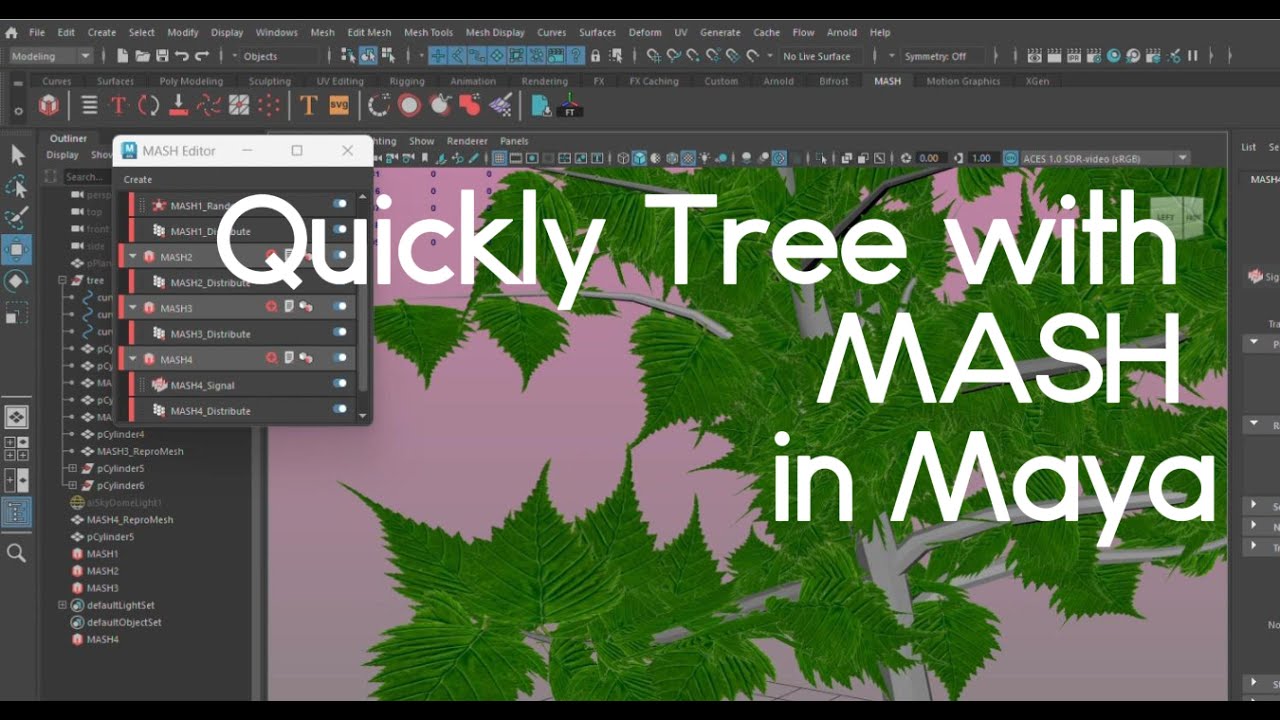
Task: Toggle the MASH3 network enable switch
Action: click(x=340, y=307)
